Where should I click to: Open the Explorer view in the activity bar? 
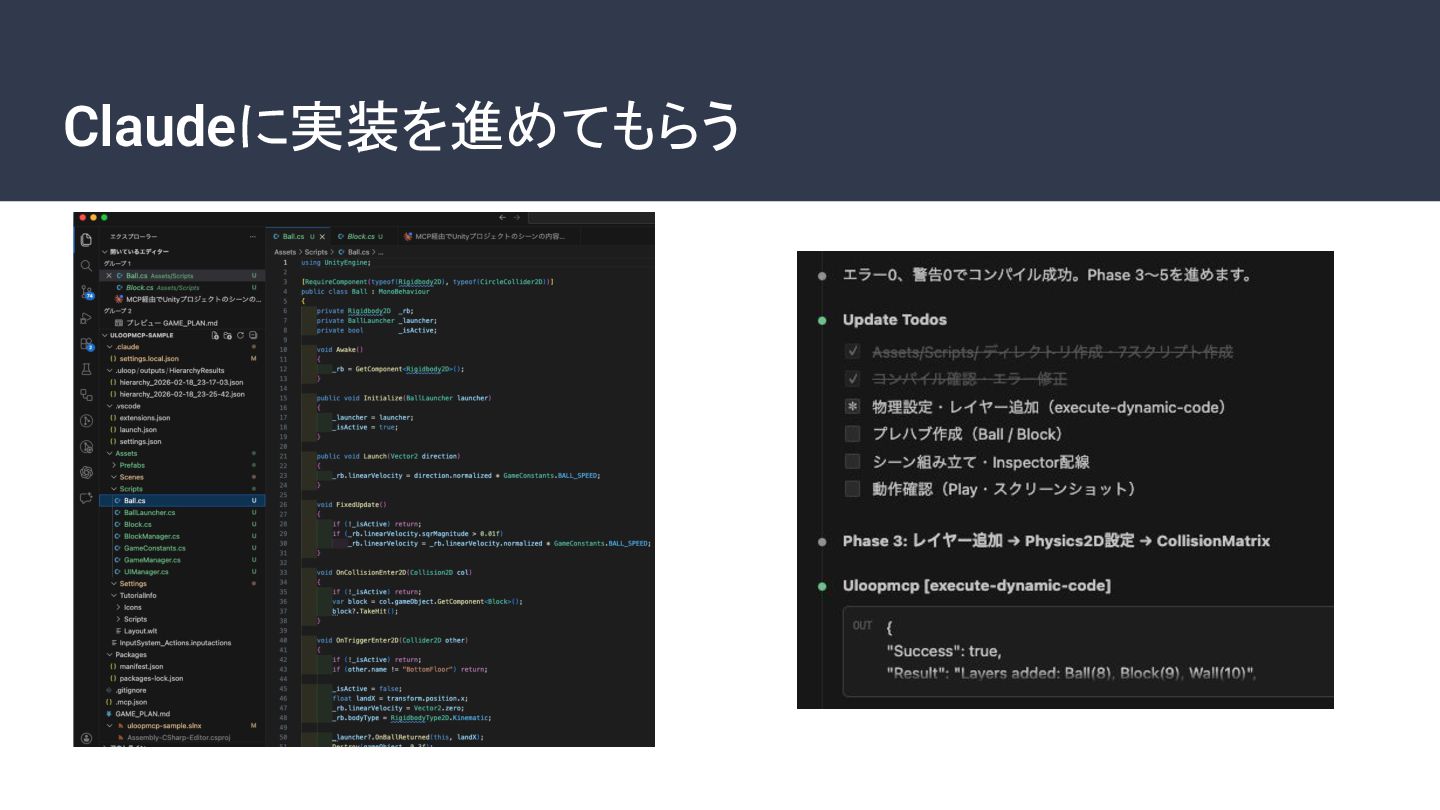[x=86, y=240]
